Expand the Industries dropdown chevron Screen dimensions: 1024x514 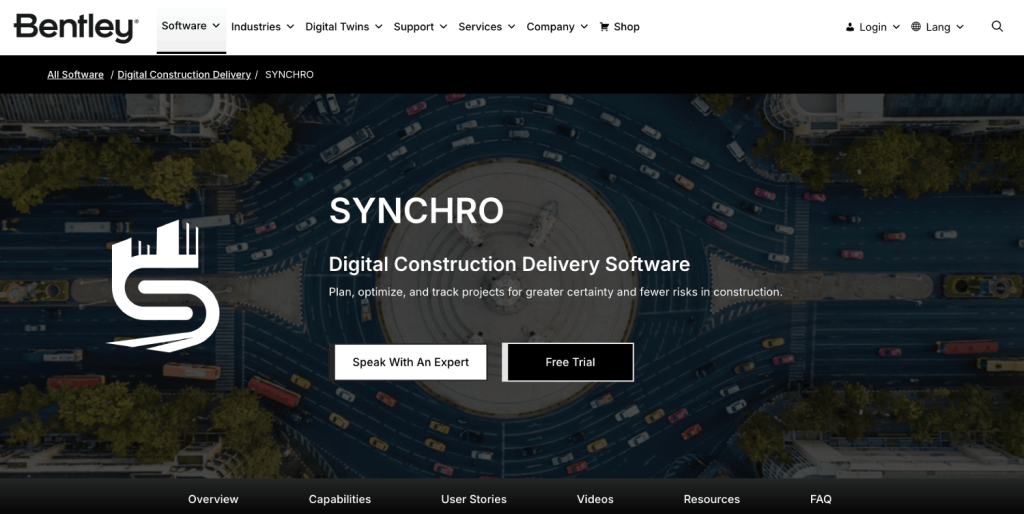[x=290, y=27]
